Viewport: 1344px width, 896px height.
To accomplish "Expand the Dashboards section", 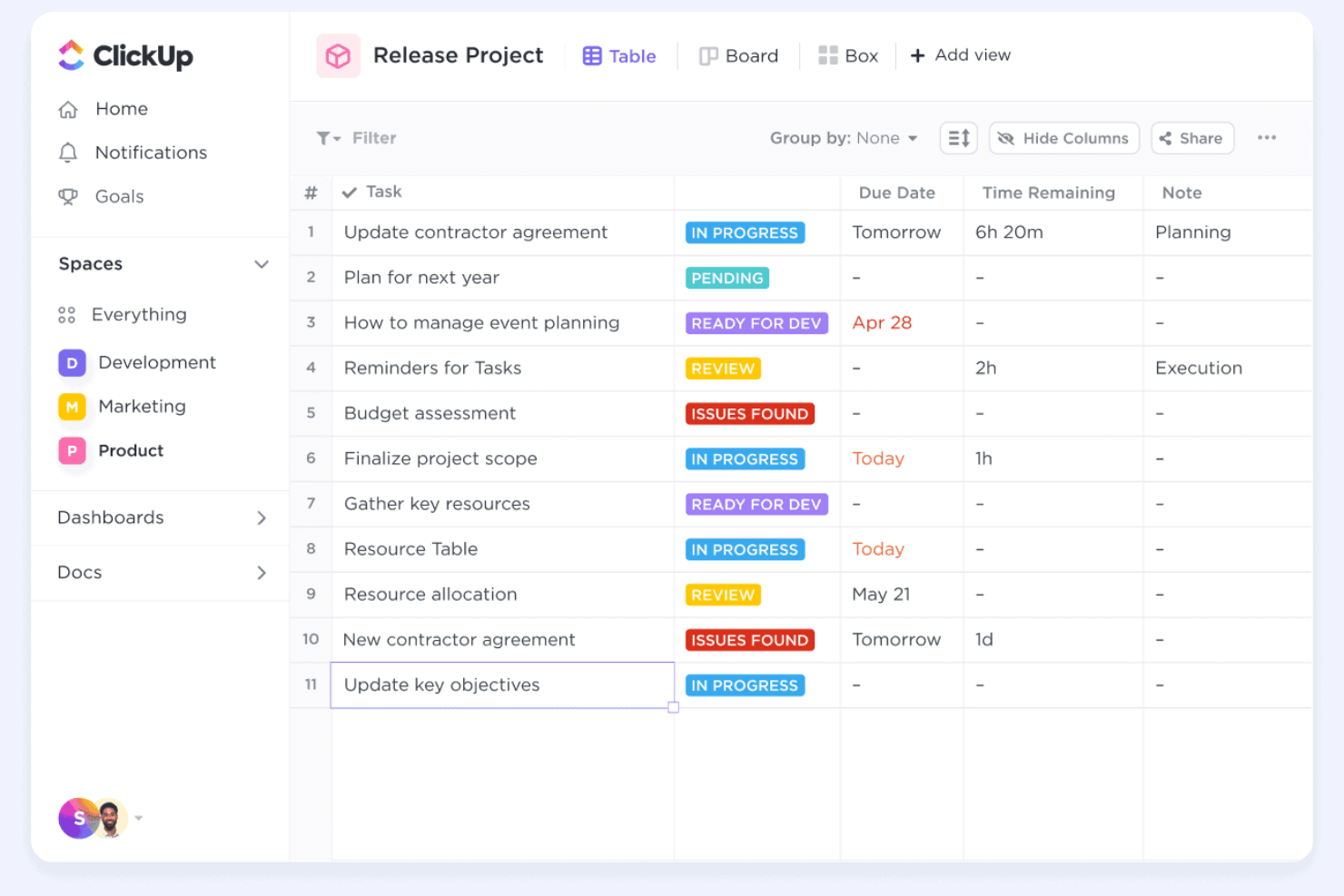I will (x=262, y=517).
